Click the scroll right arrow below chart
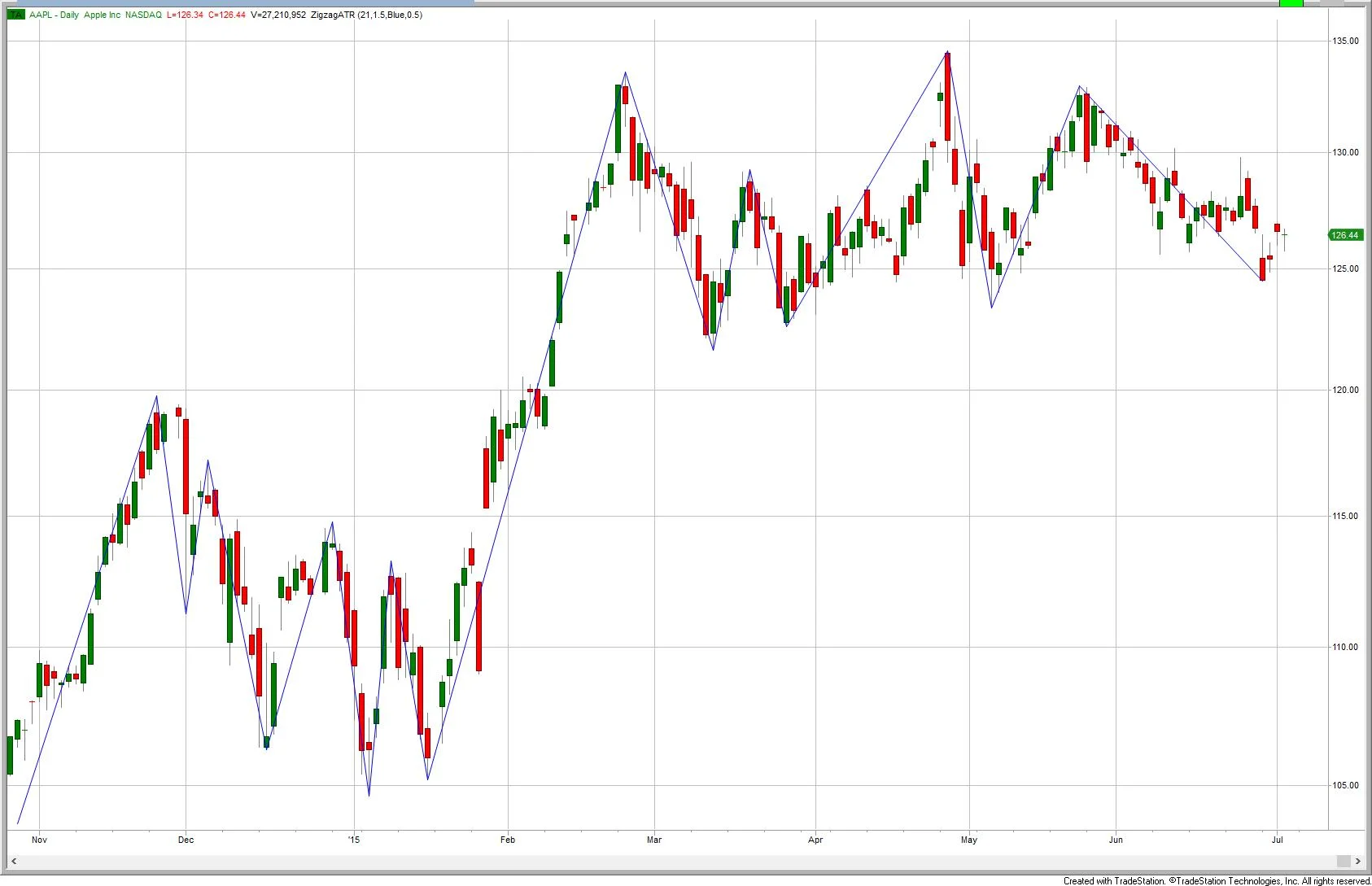1372x886 pixels. (1357, 861)
